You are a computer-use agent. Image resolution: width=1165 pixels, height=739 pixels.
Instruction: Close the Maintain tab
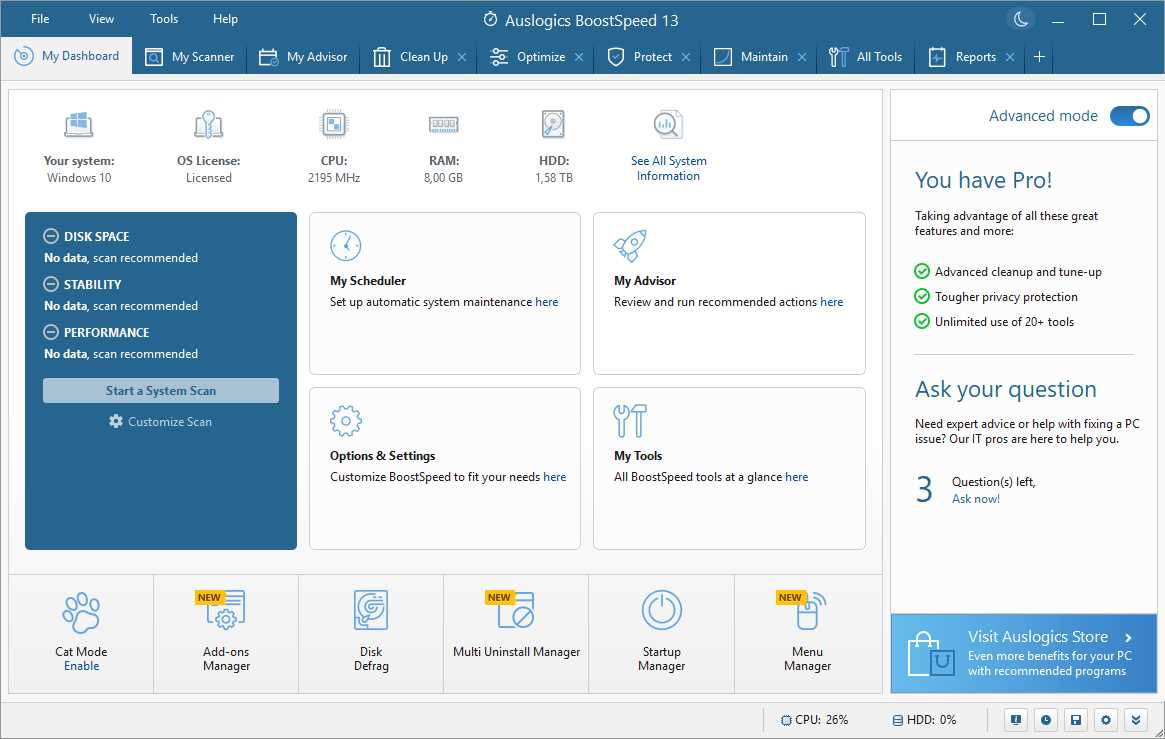pyautogui.click(x=802, y=56)
